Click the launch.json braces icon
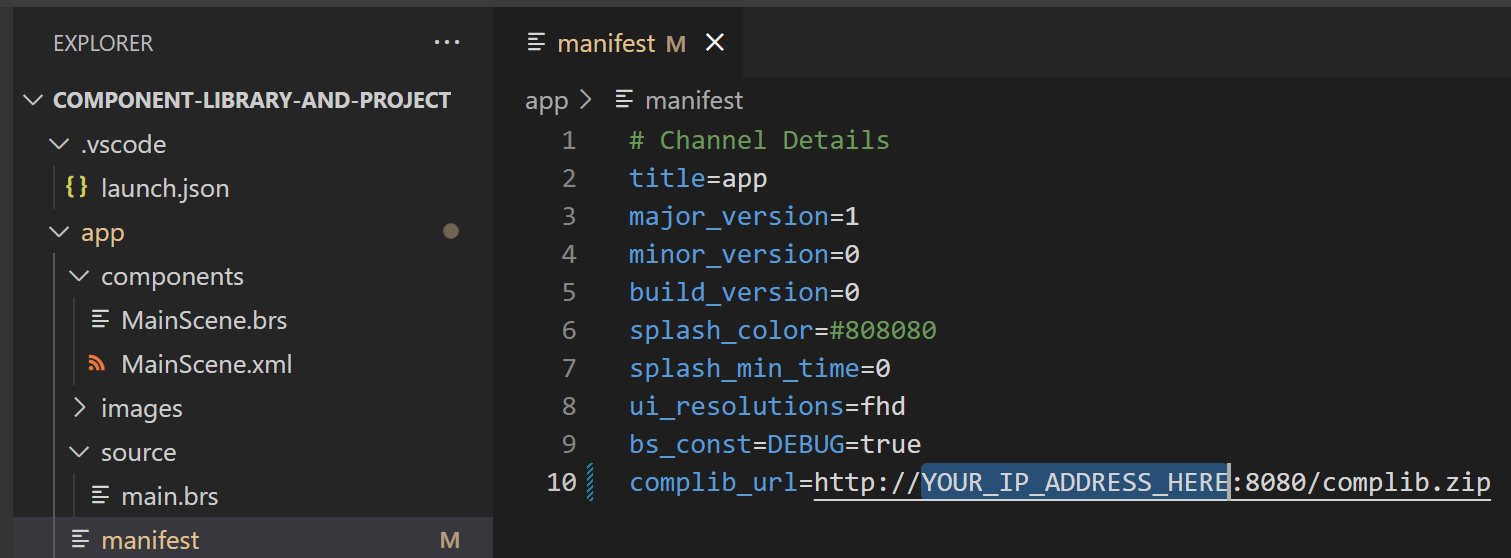1511x558 pixels. [76, 188]
